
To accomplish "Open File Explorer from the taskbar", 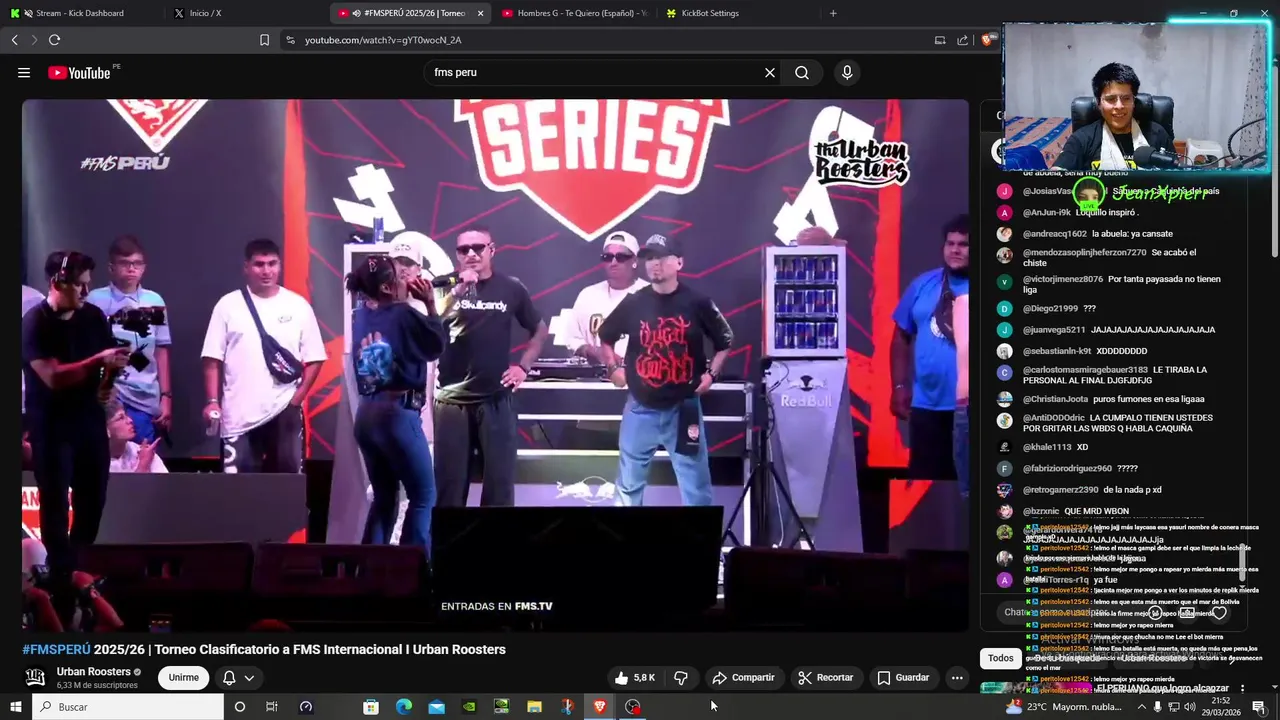I will pos(535,707).
